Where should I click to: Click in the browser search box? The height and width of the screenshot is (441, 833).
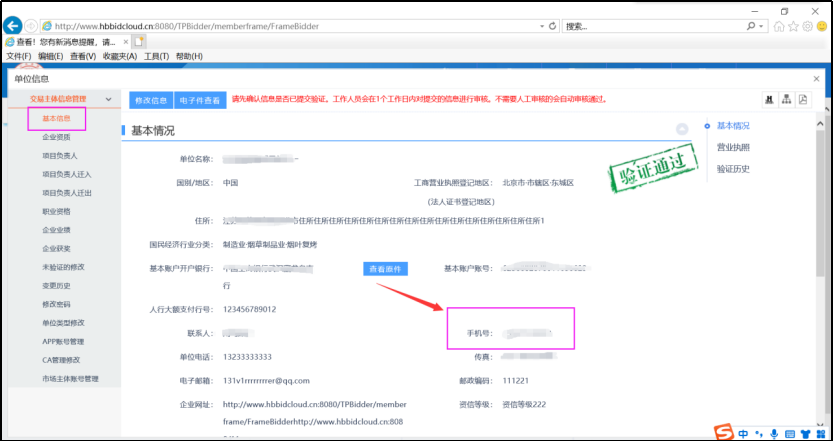point(650,26)
